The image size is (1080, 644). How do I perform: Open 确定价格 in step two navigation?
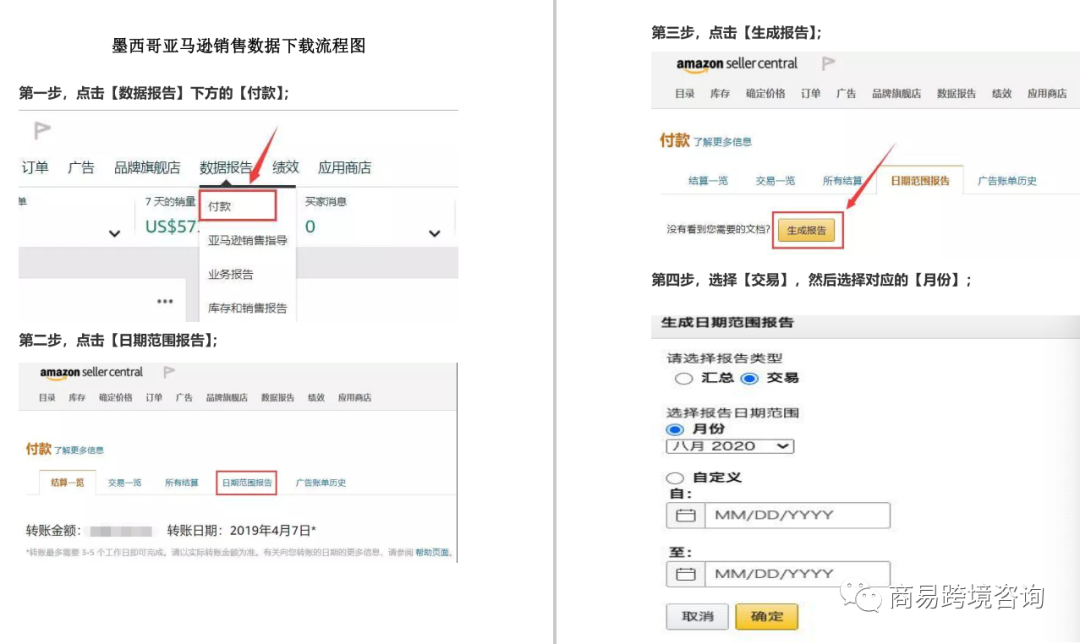[x=116, y=397]
